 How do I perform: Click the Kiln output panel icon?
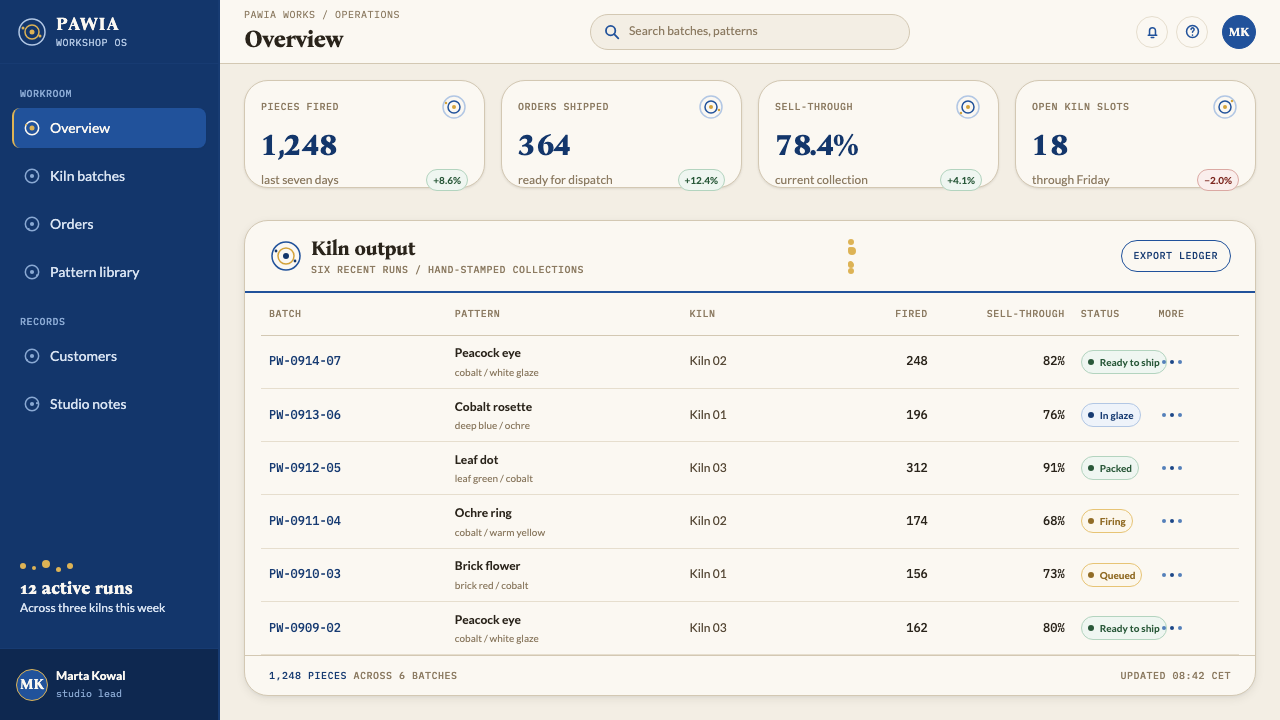point(286,256)
